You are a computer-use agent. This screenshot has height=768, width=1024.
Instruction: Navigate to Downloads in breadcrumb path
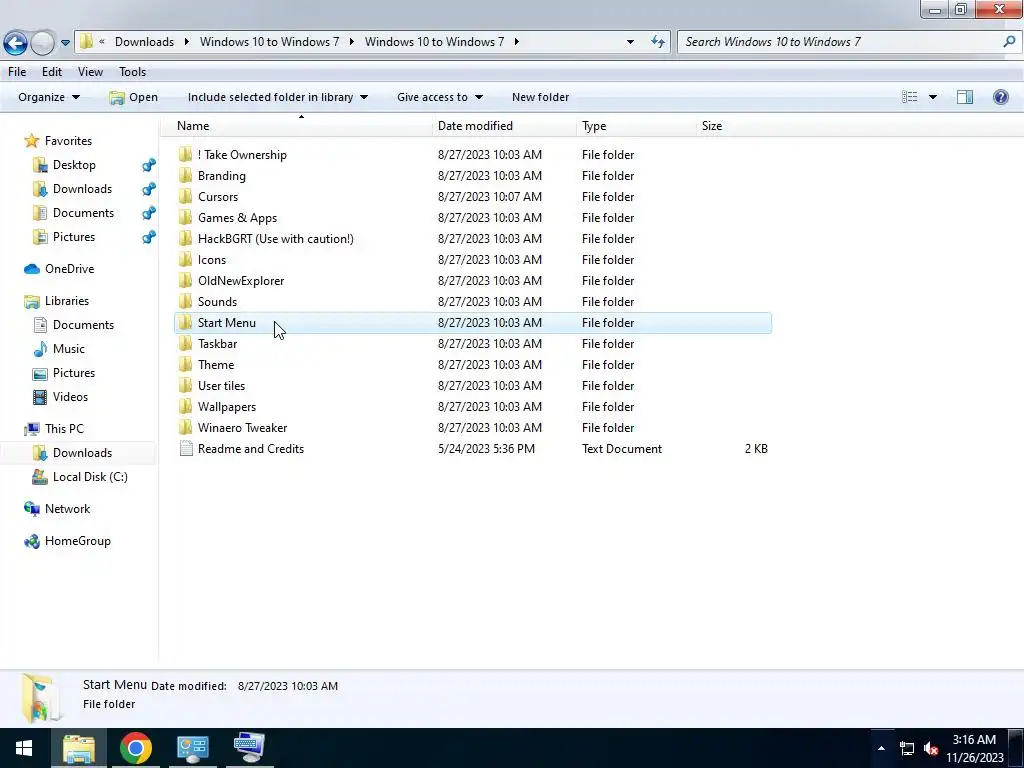(x=144, y=42)
